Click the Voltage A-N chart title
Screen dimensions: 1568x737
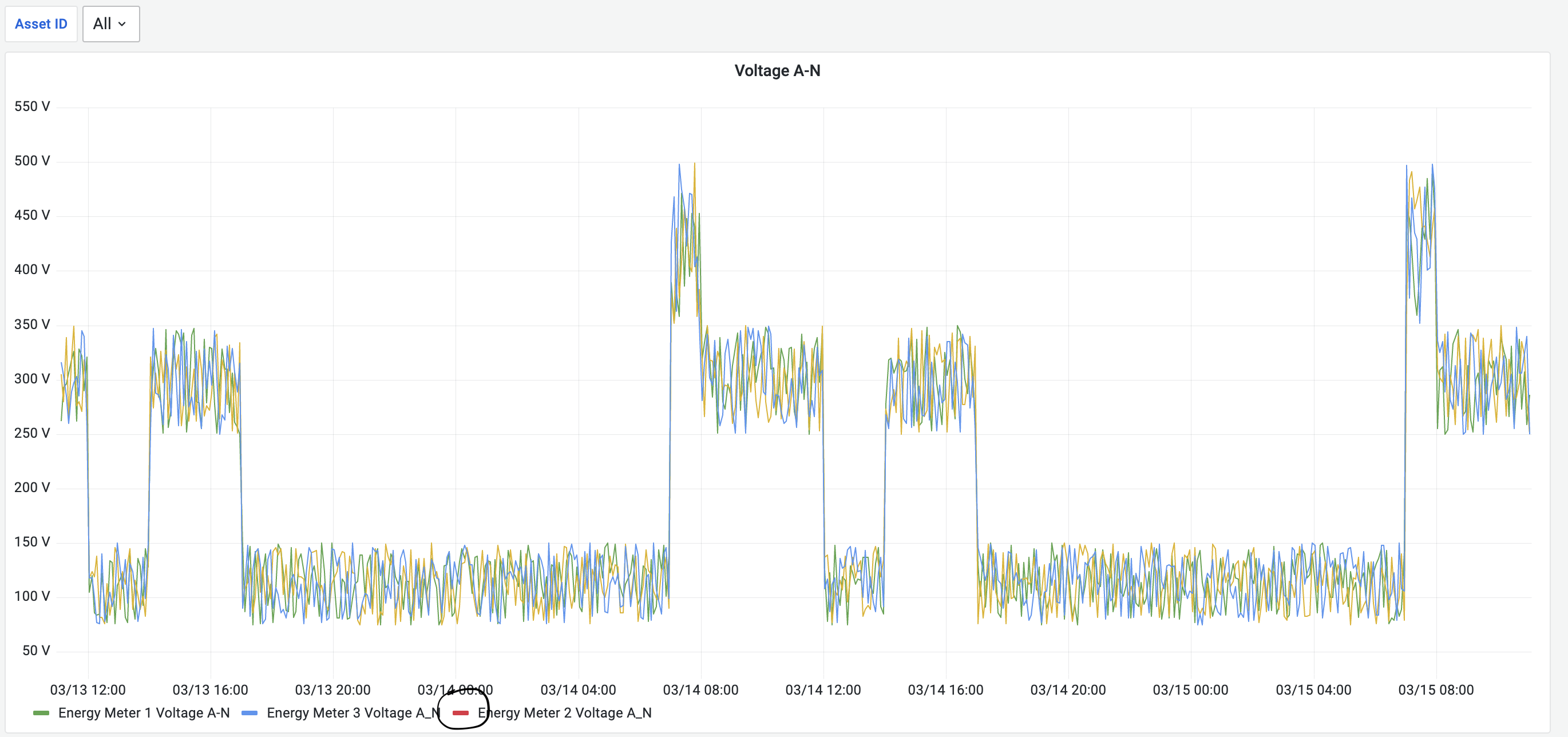click(777, 70)
